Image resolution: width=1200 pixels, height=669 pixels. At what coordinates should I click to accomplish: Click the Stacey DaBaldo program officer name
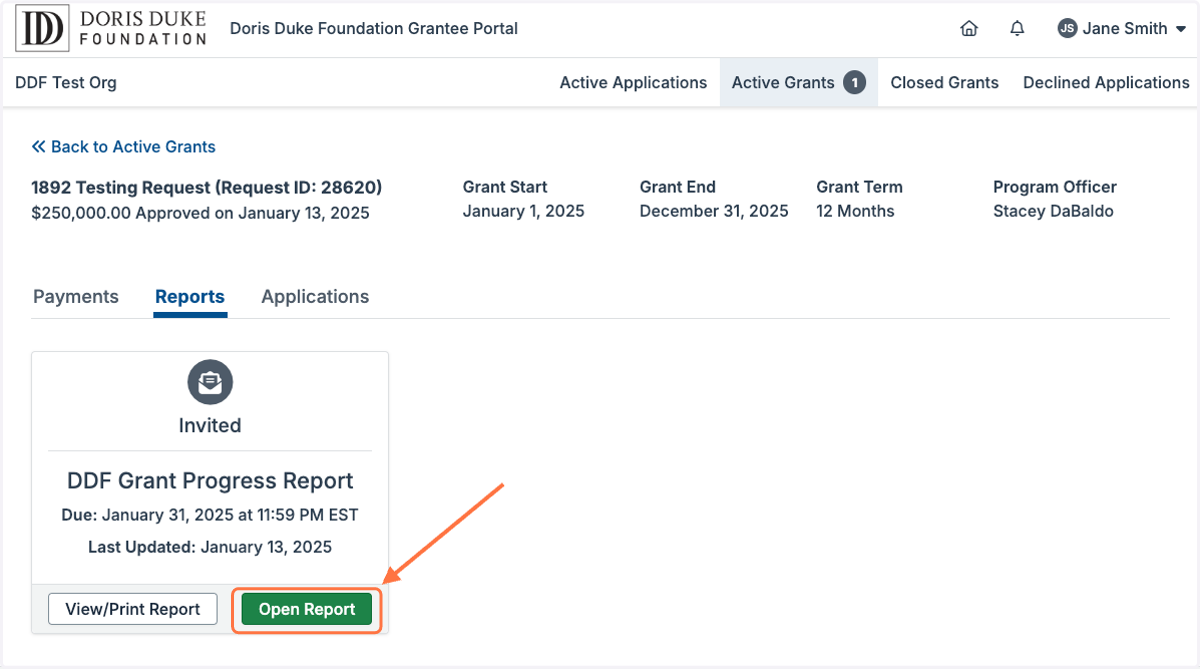tap(1053, 211)
